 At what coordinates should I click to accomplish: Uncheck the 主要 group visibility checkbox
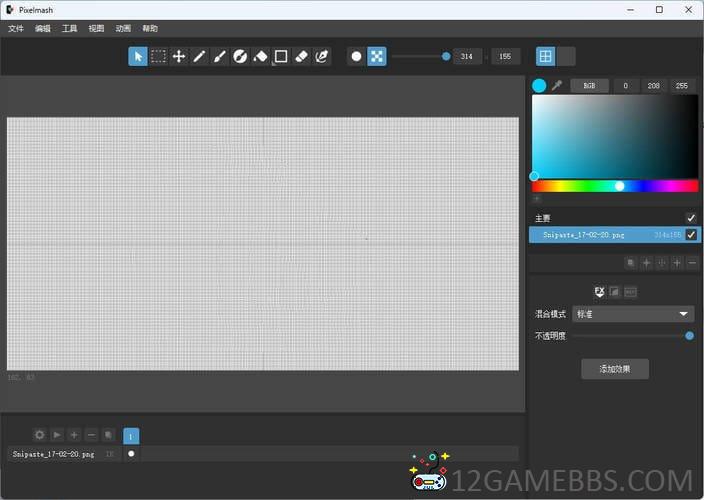tap(690, 218)
